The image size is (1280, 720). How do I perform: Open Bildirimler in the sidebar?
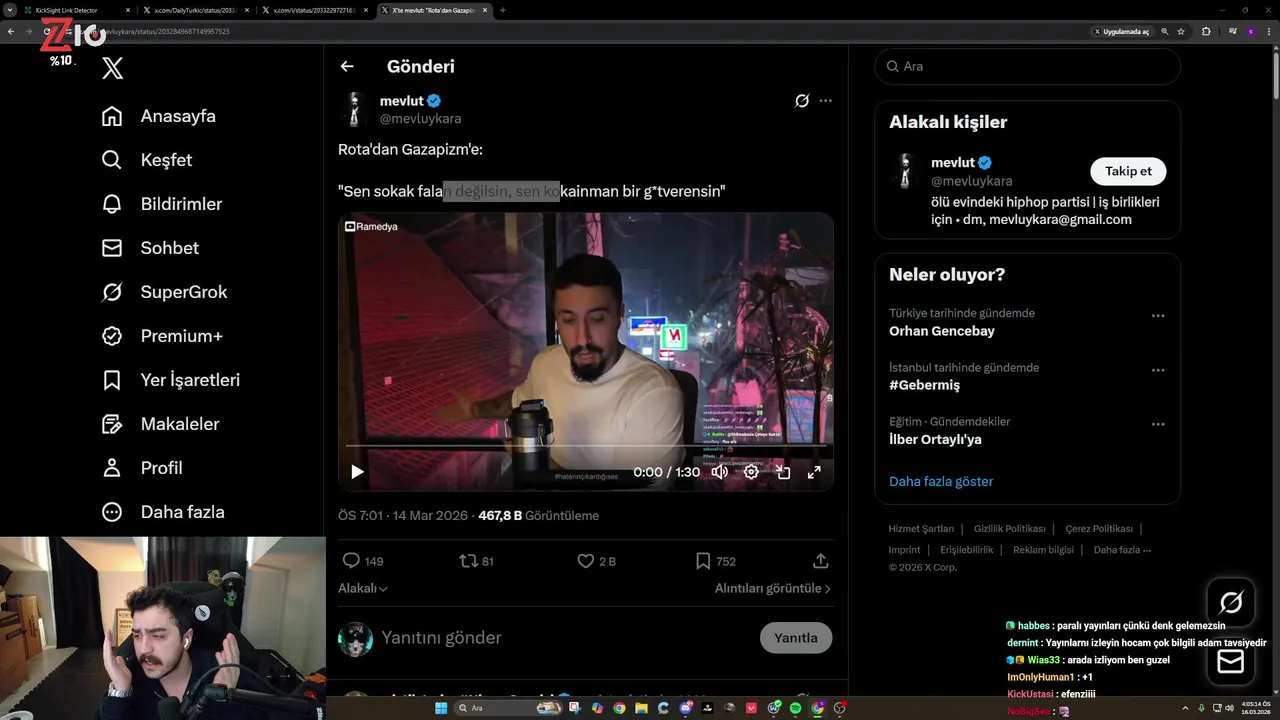(162, 204)
